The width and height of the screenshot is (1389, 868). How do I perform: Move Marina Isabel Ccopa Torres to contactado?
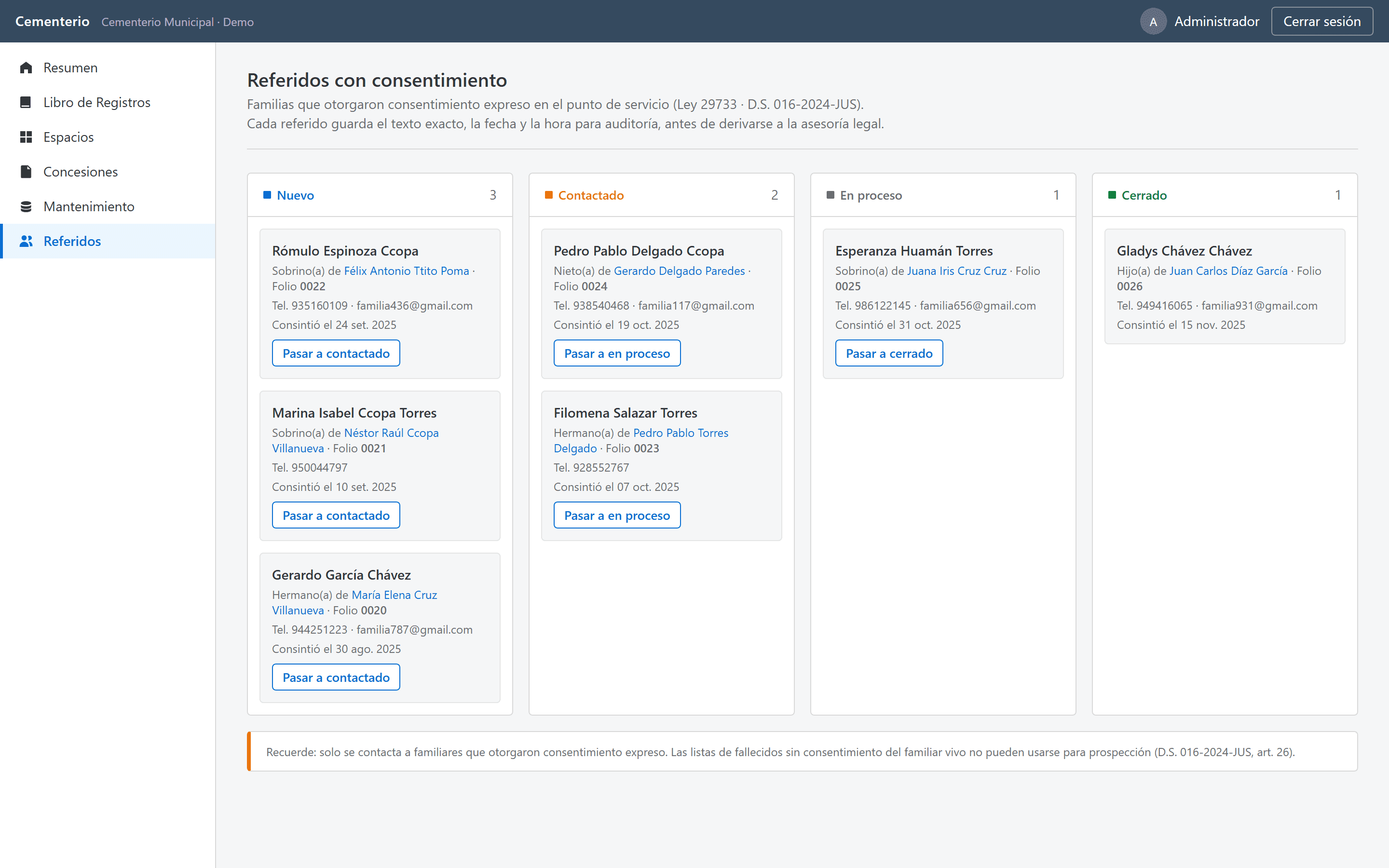[336, 515]
